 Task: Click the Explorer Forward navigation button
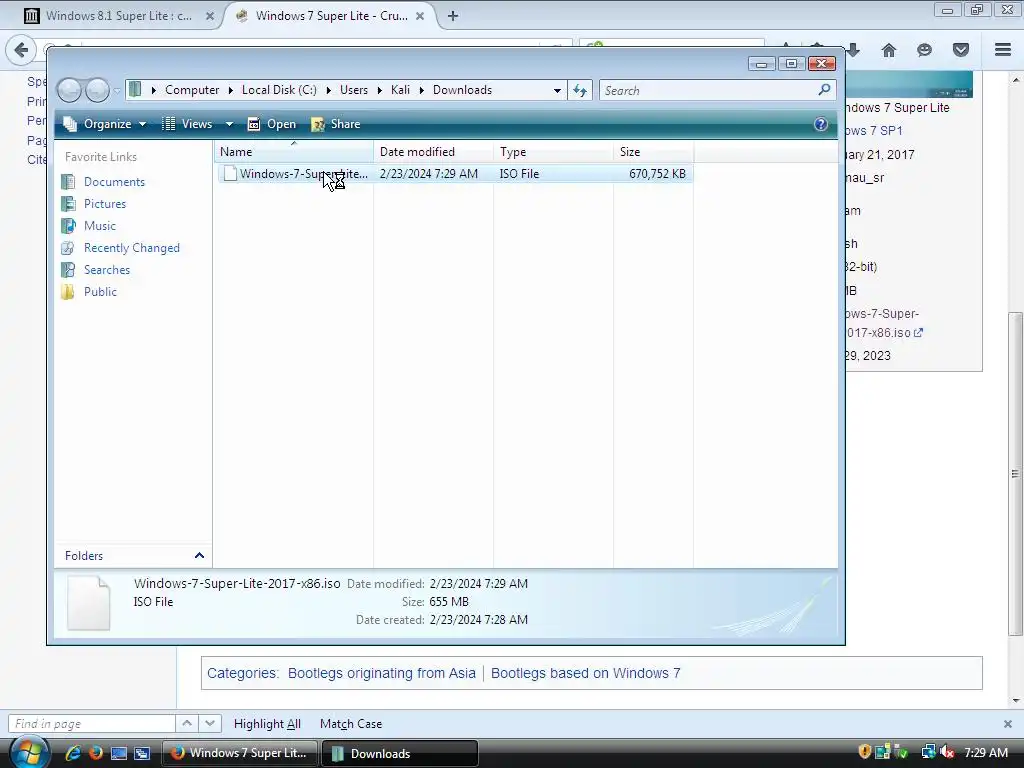(97, 90)
